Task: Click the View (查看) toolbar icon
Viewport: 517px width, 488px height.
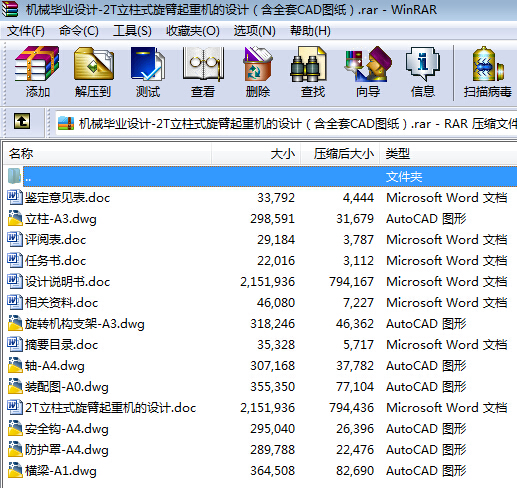Action: pos(203,64)
